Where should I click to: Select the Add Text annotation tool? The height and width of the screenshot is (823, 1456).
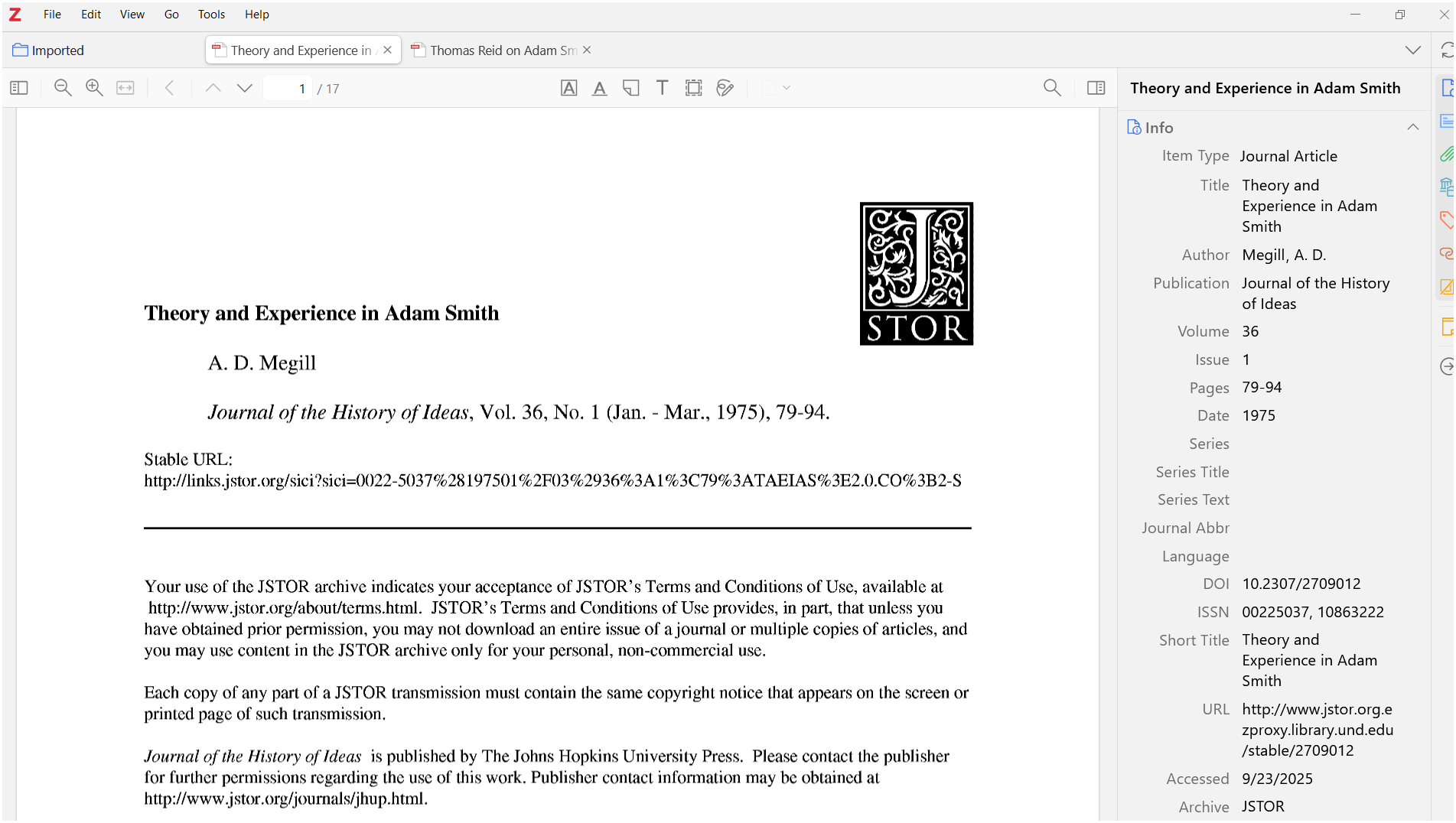pyautogui.click(x=663, y=88)
